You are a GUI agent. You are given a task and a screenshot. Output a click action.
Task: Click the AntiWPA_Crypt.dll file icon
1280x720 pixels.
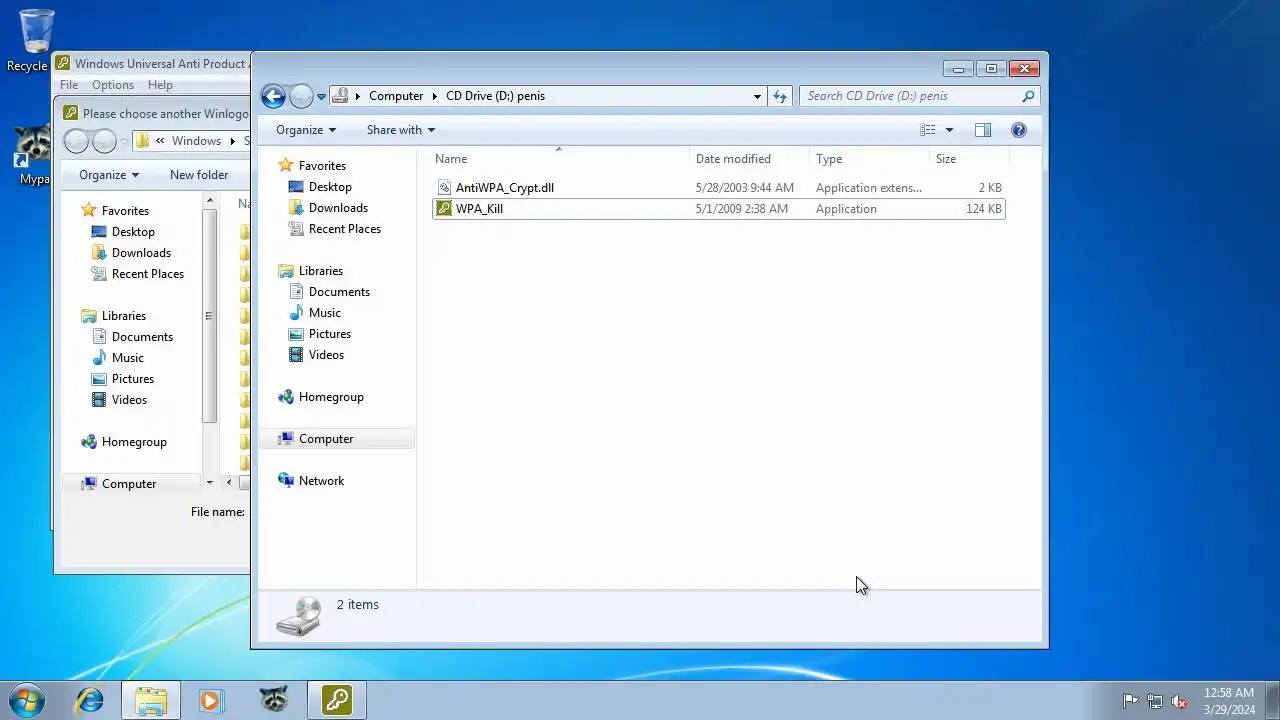pyautogui.click(x=445, y=188)
